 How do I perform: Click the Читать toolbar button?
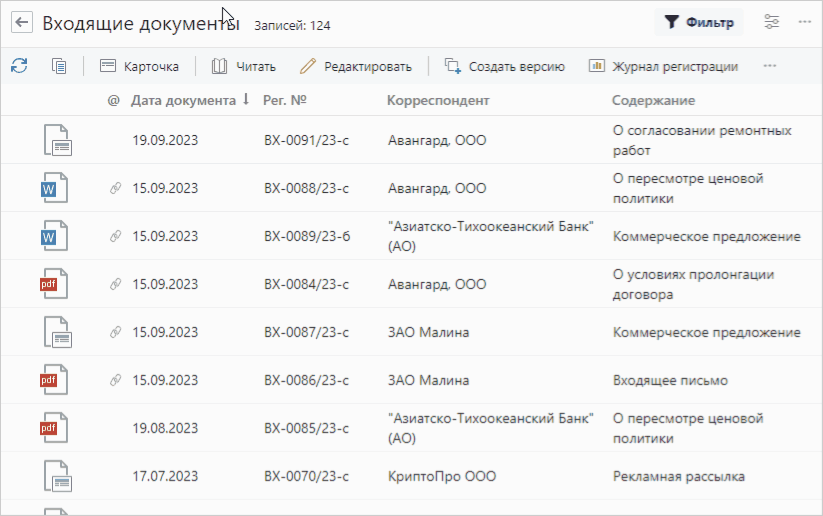point(244,66)
